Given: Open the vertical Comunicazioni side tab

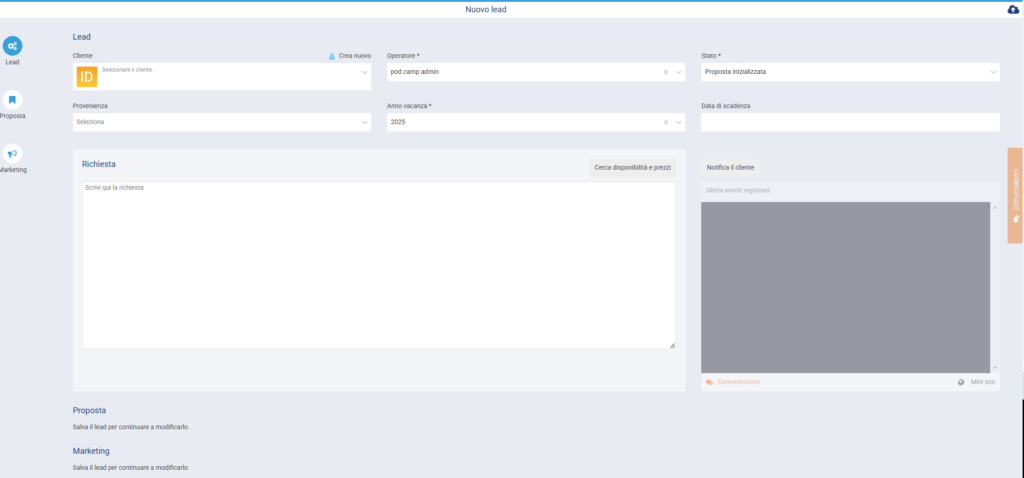Looking at the screenshot, I should [1015, 195].
